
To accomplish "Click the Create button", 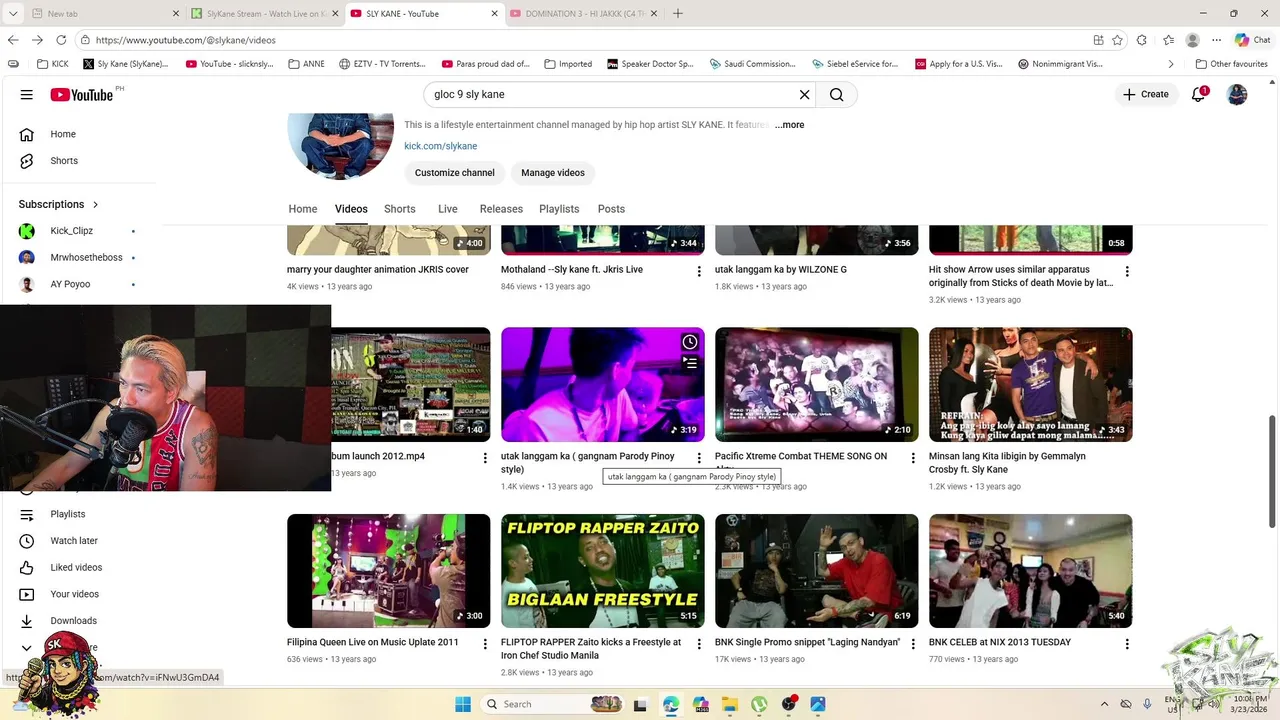I will click(1145, 95).
